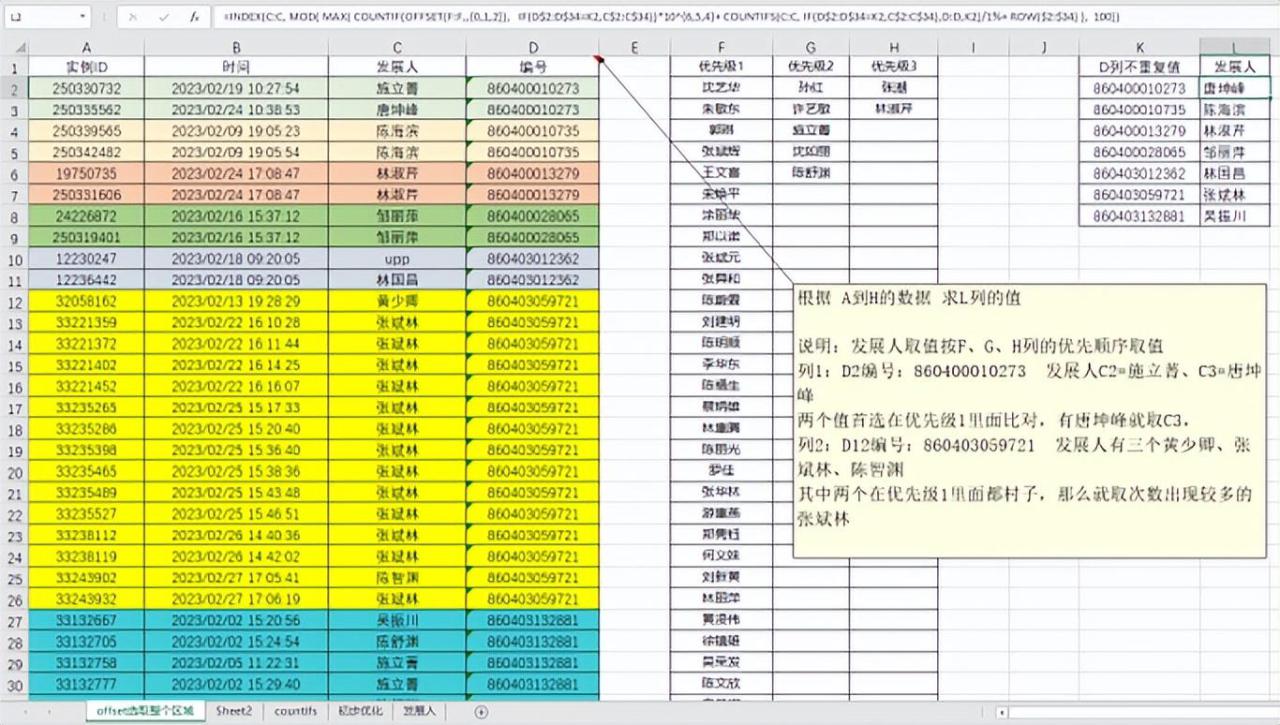Click cell with ID 32058162
The height and width of the screenshot is (725, 1280).
click(87, 301)
